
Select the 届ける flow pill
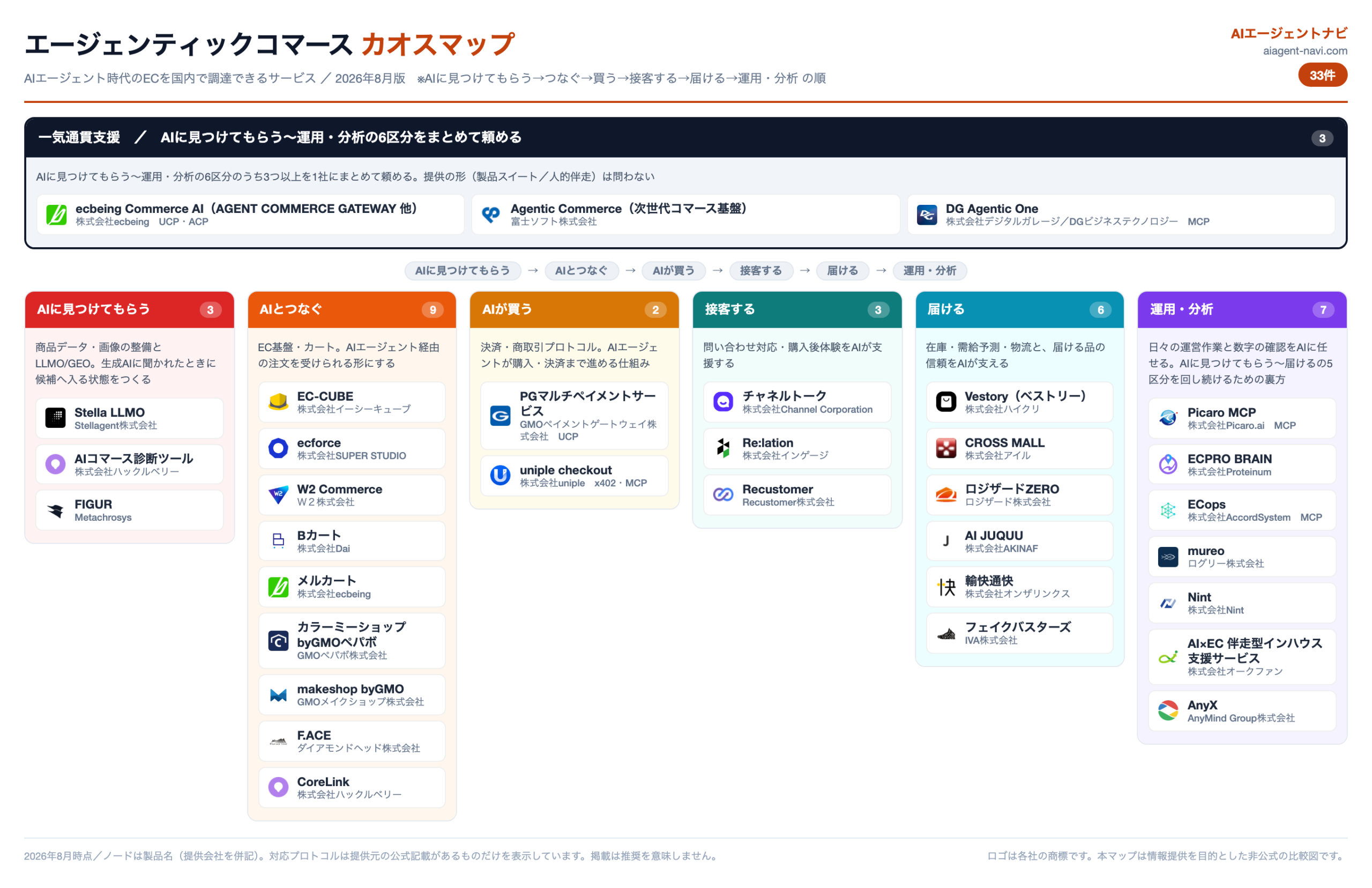click(842, 270)
